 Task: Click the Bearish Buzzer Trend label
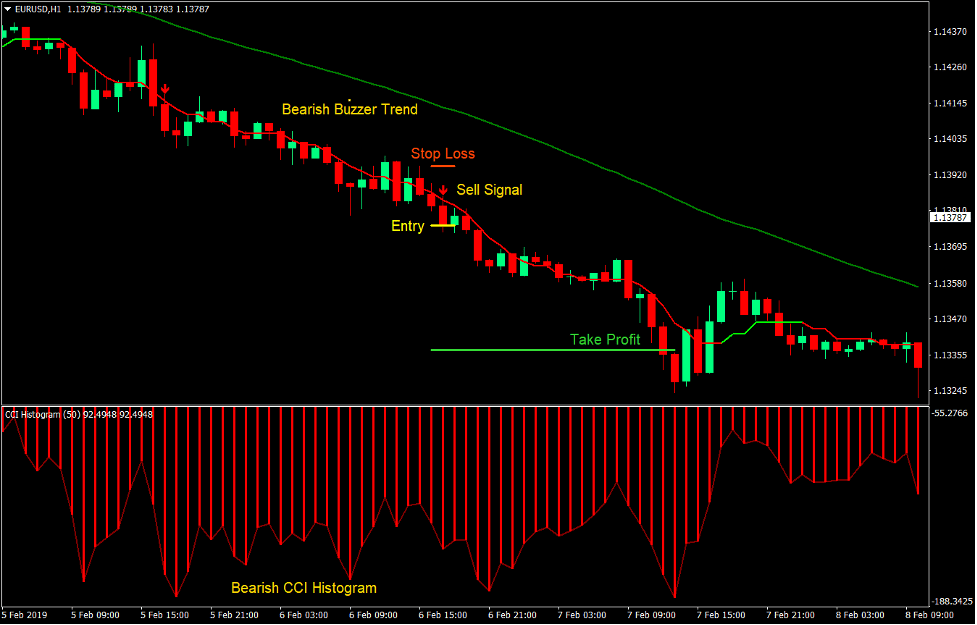pos(350,110)
